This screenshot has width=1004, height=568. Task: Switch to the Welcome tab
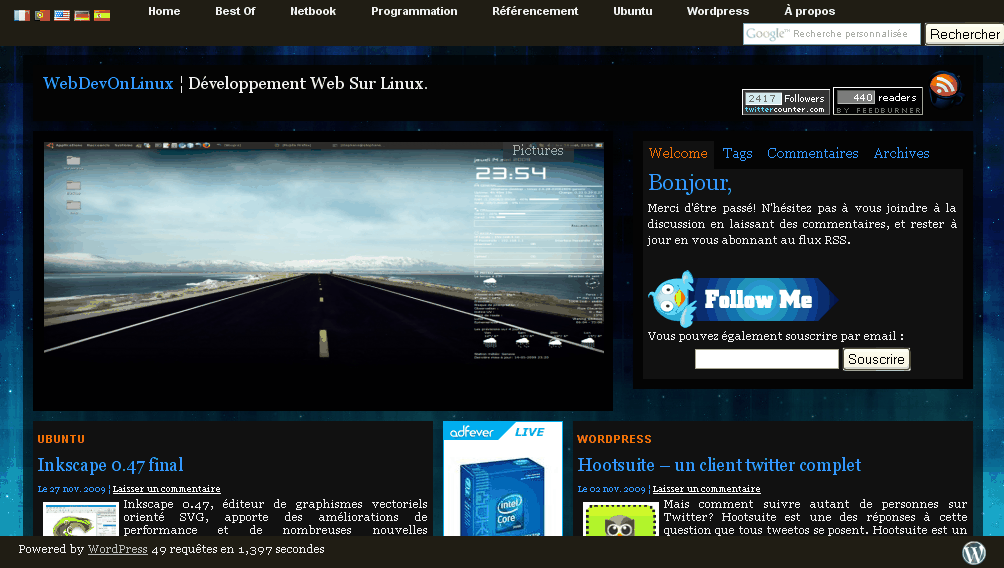(678, 154)
